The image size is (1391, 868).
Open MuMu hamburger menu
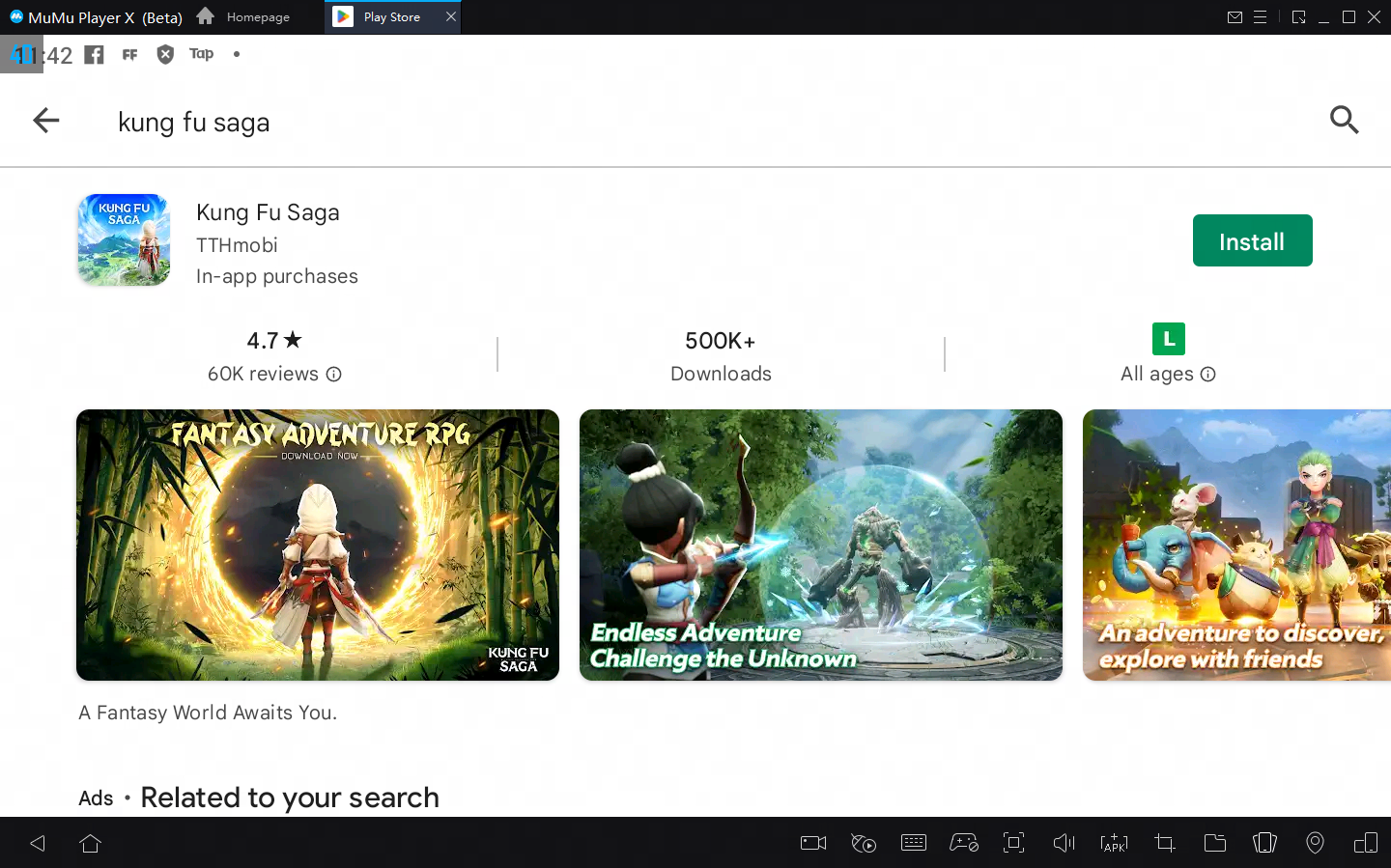1261,17
